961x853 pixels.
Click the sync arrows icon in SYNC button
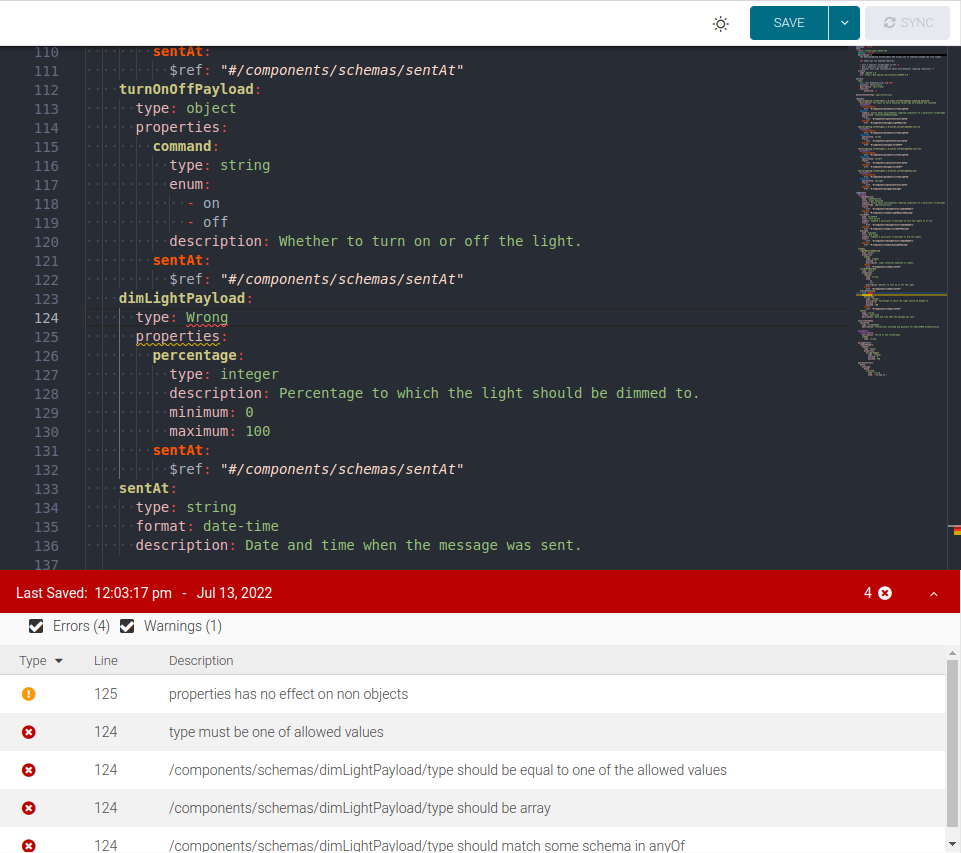(x=885, y=23)
